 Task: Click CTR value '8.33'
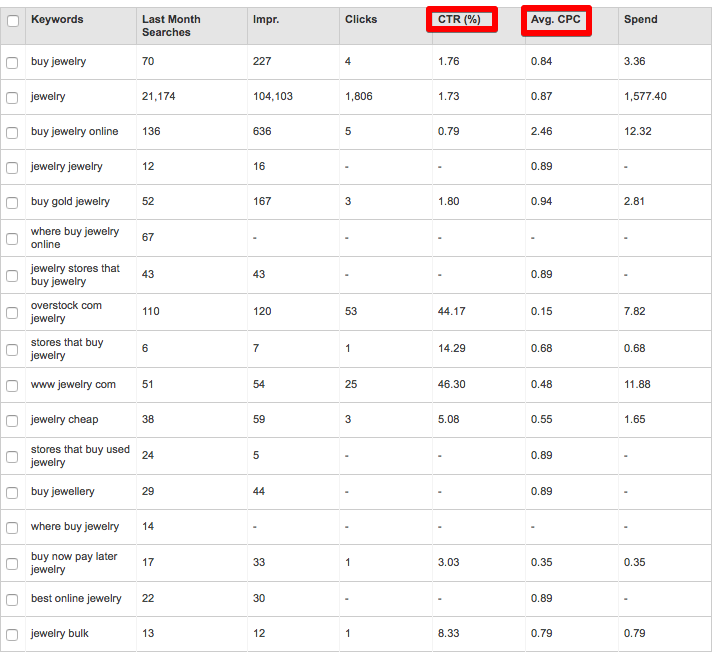[449, 633]
